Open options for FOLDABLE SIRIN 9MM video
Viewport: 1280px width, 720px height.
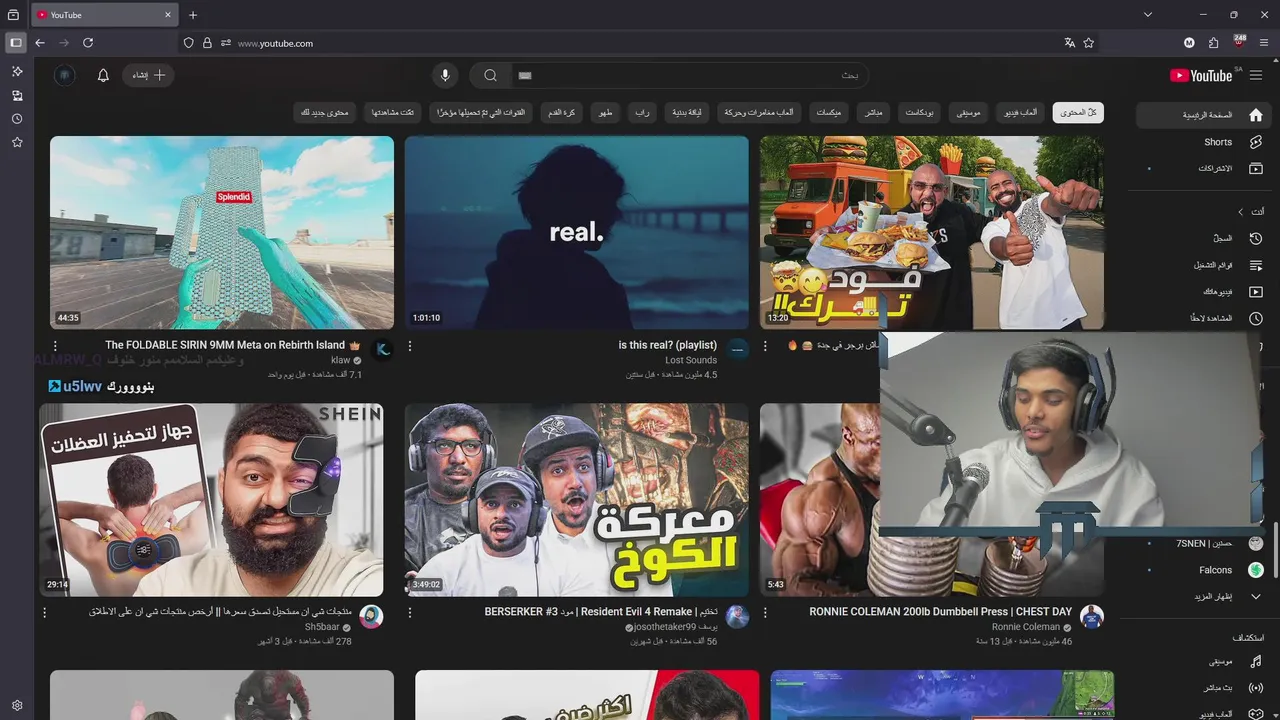pos(55,346)
